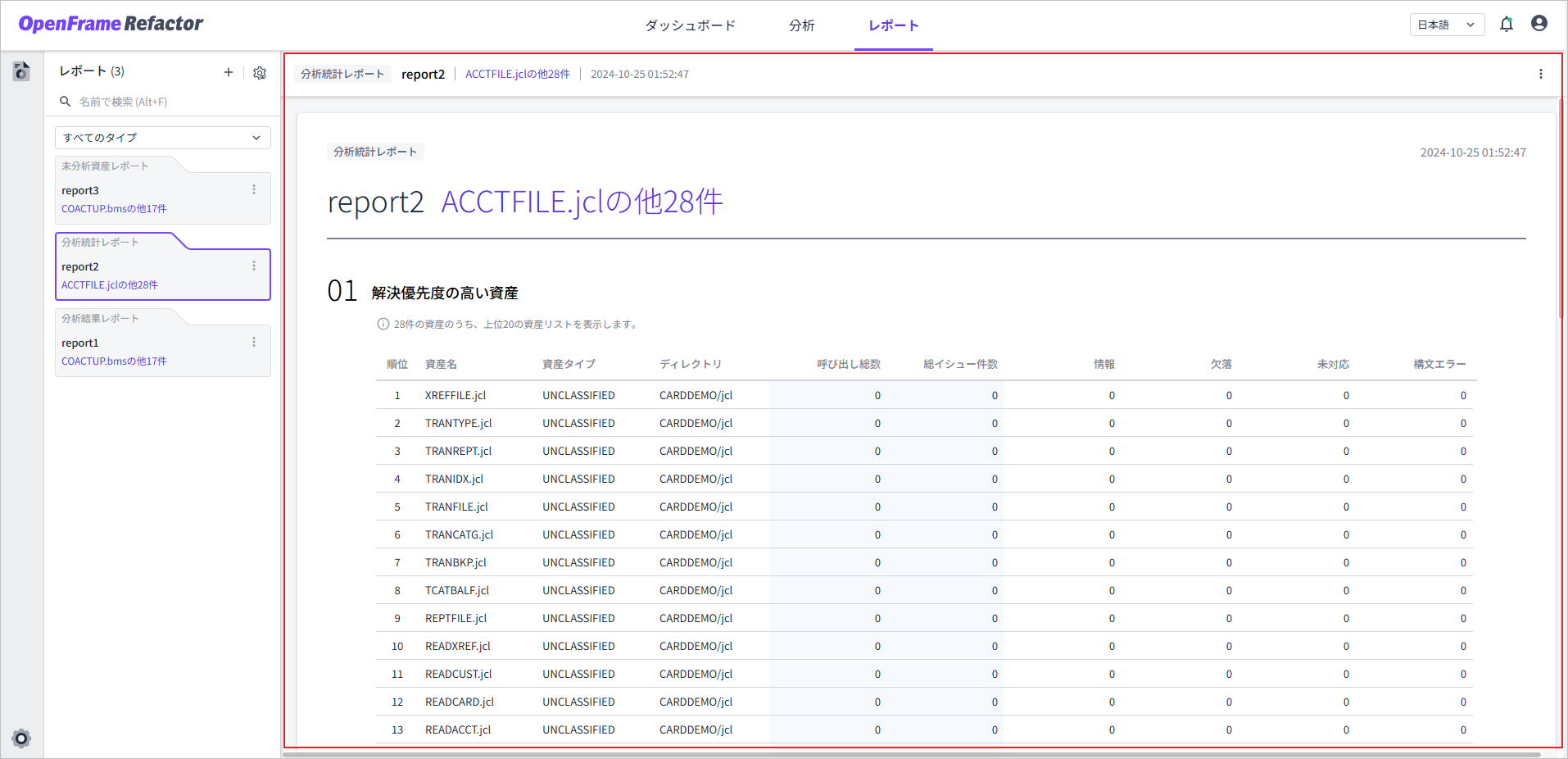The height and width of the screenshot is (759, 1568).
Task: Click ACCTFILE.jclの他28件 link in sidebar
Action: point(110,285)
